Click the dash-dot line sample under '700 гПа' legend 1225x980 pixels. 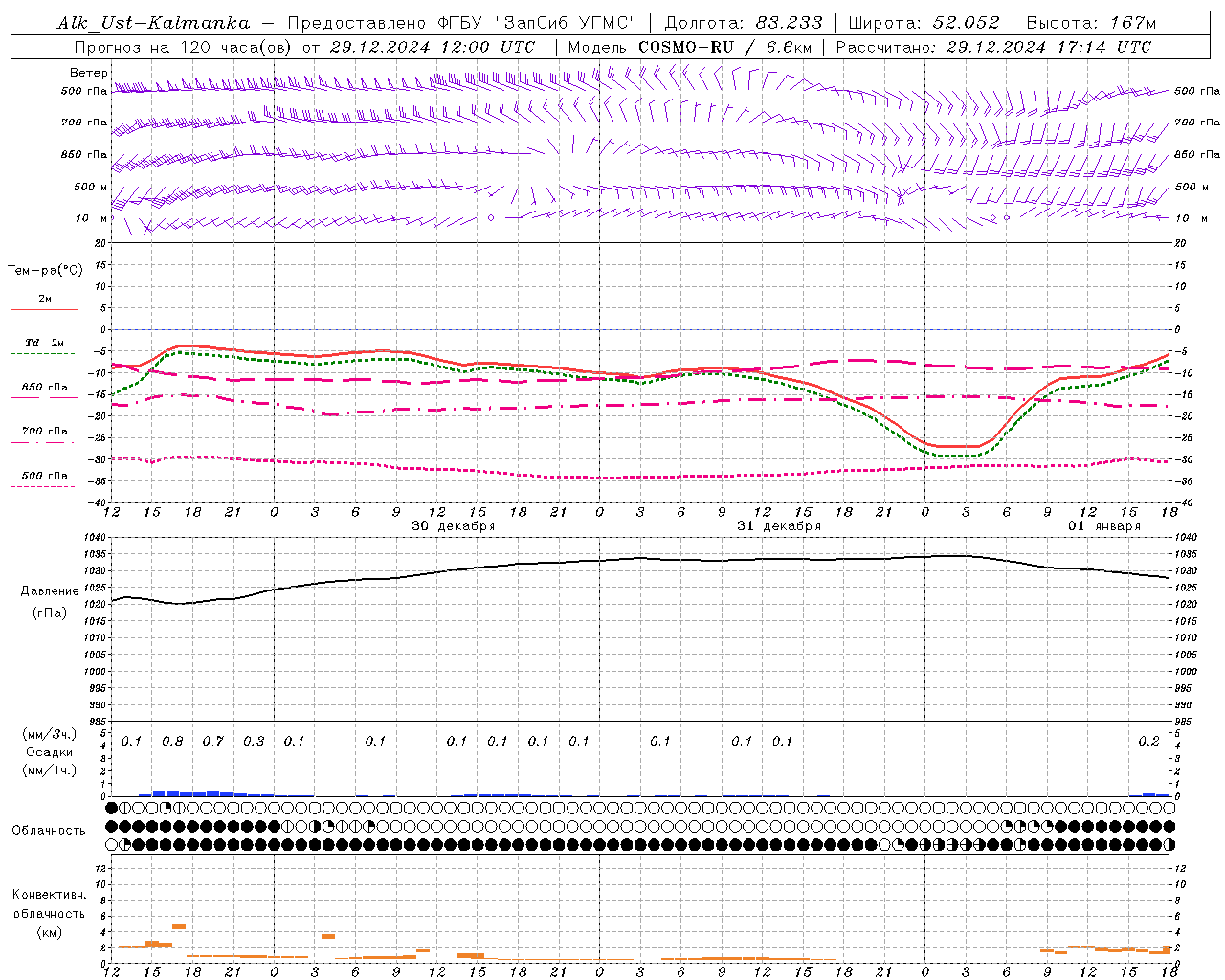tap(43, 442)
